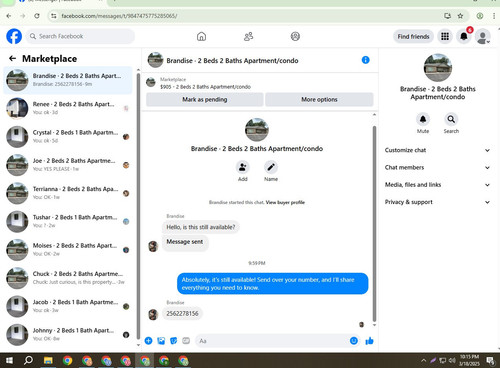This screenshot has width=500, height=368.
Task: Click the Home icon in top navigation
Action: 201,36
